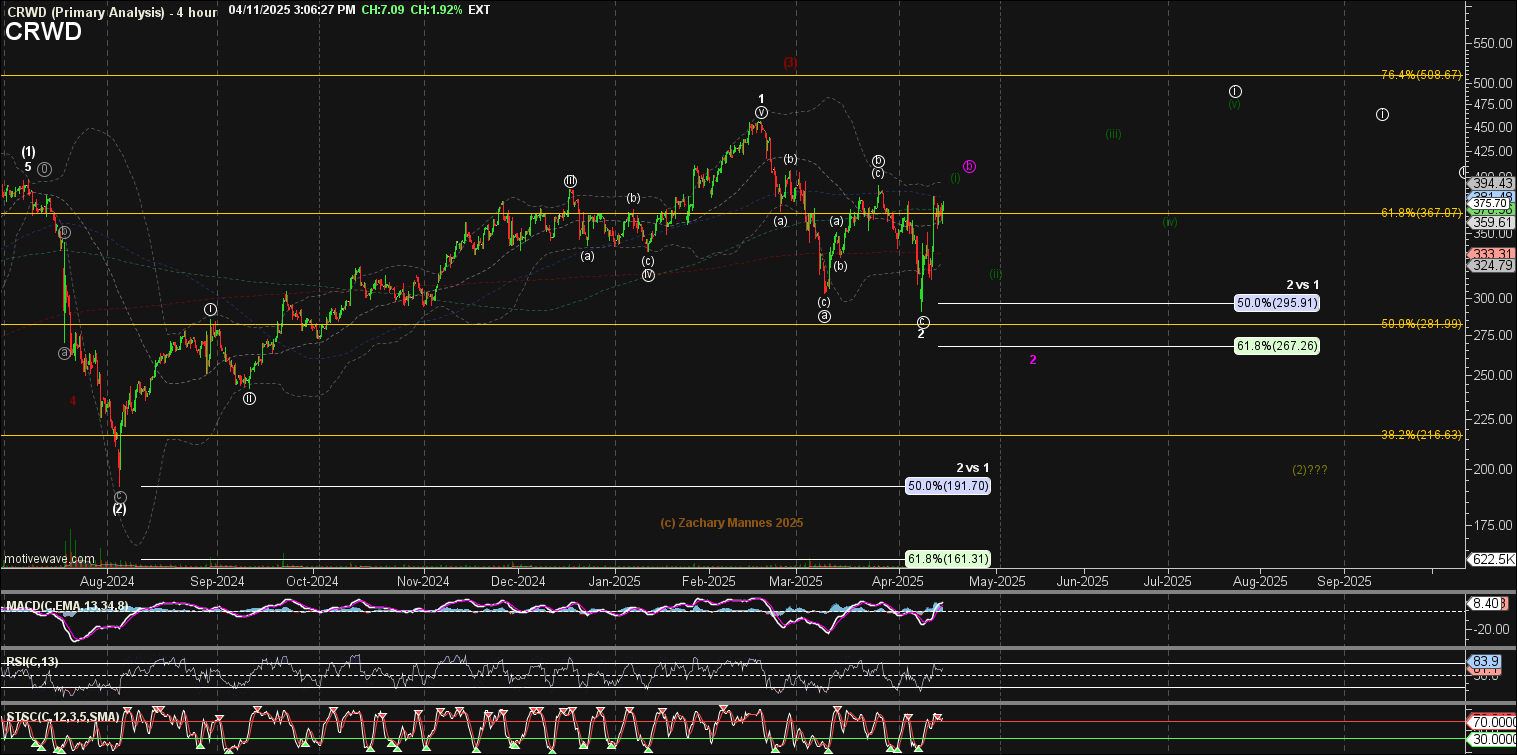Screen dimensions: 1517x755
Task: Click the Apr-2025 date axis label
Action: (x=898, y=581)
